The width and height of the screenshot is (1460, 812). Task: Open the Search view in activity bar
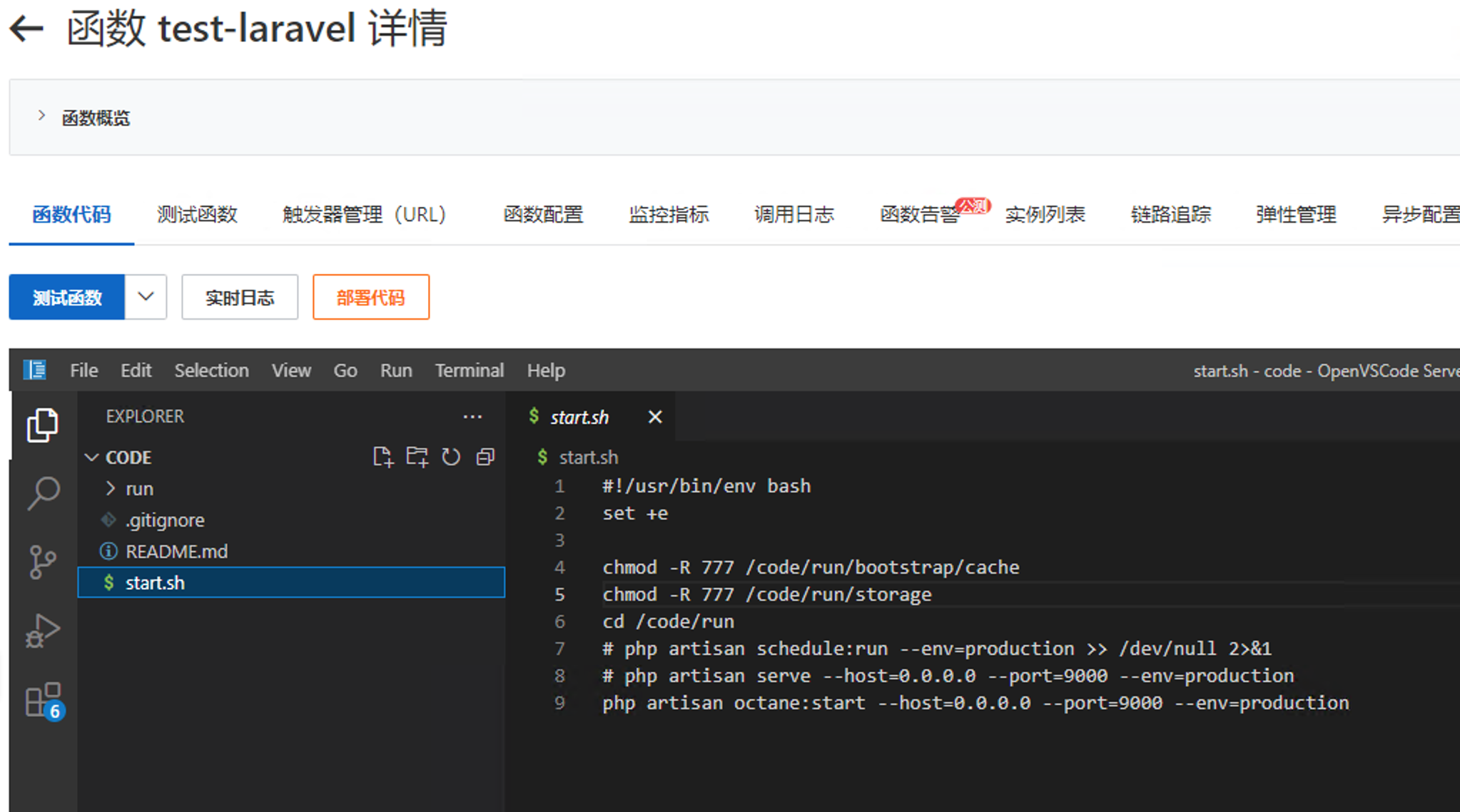pos(43,493)
